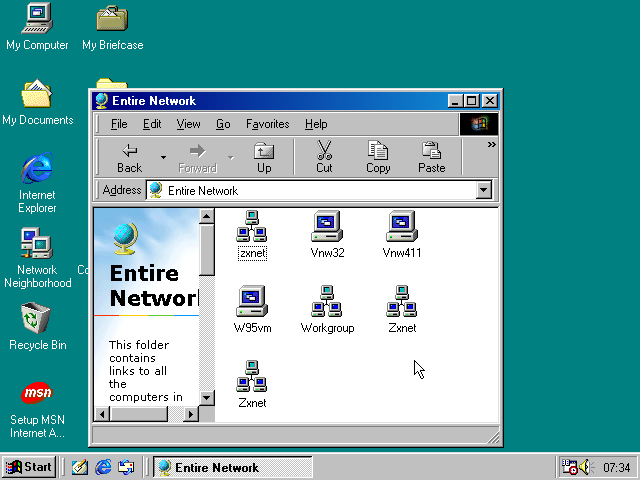Click the Address bar field

pos(311,190)
